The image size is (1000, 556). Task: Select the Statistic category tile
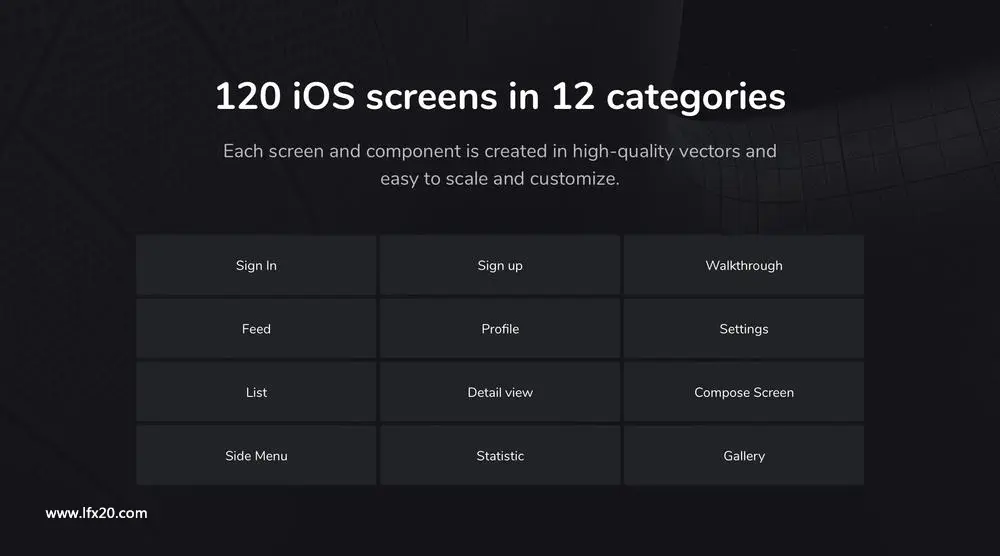(x=500, y=456)
